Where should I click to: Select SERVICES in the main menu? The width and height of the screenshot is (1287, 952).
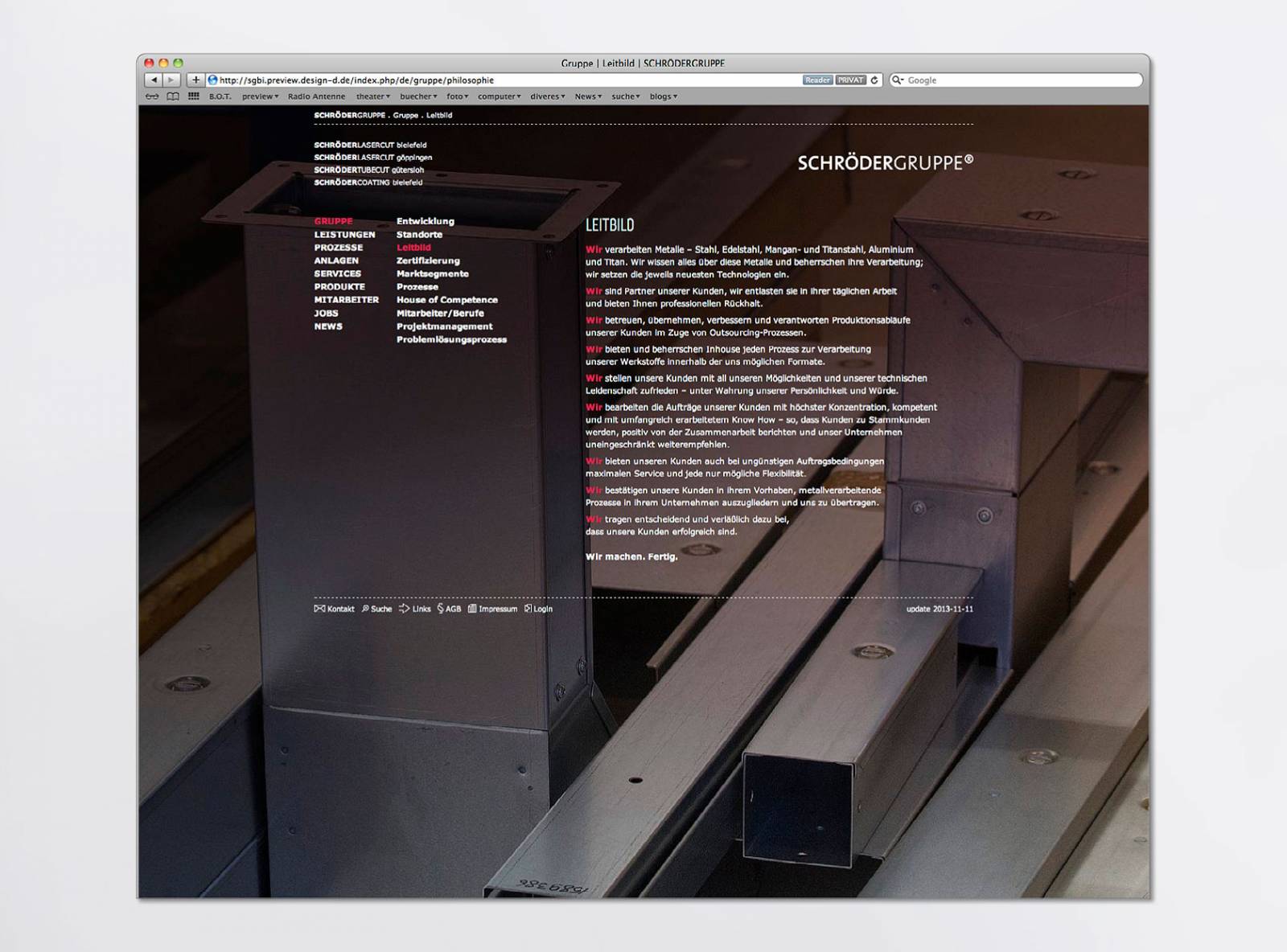[338, 273]
